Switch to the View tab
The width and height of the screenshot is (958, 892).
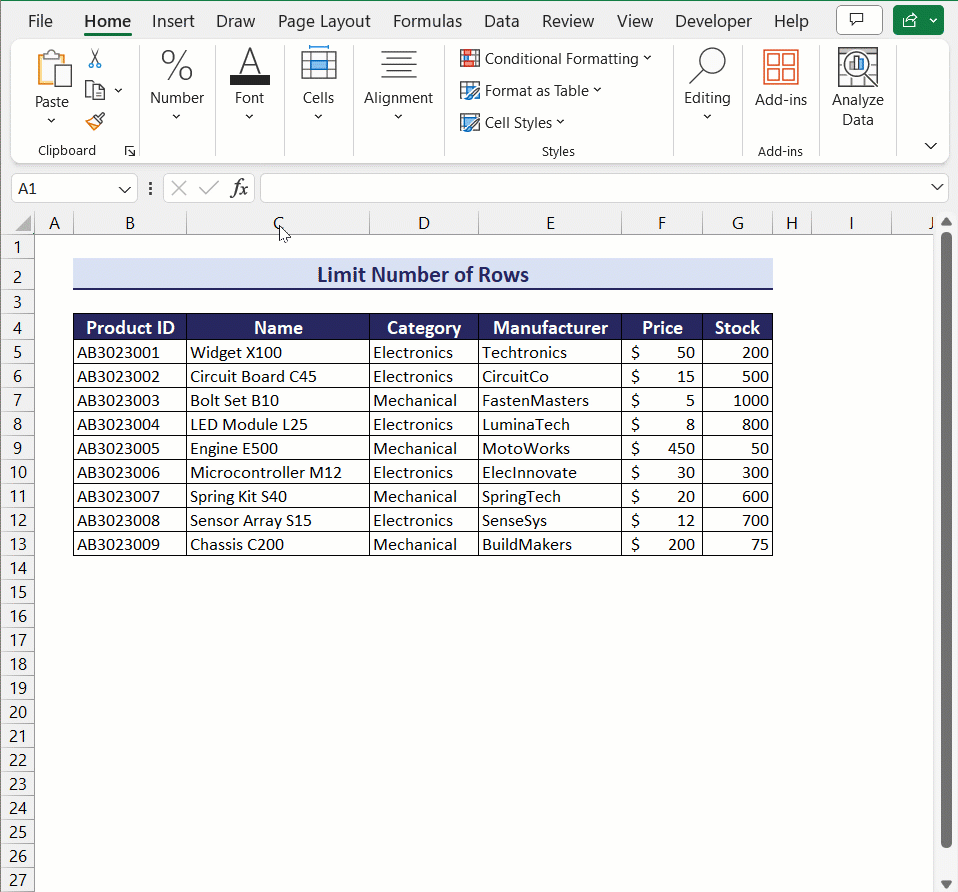635,21
